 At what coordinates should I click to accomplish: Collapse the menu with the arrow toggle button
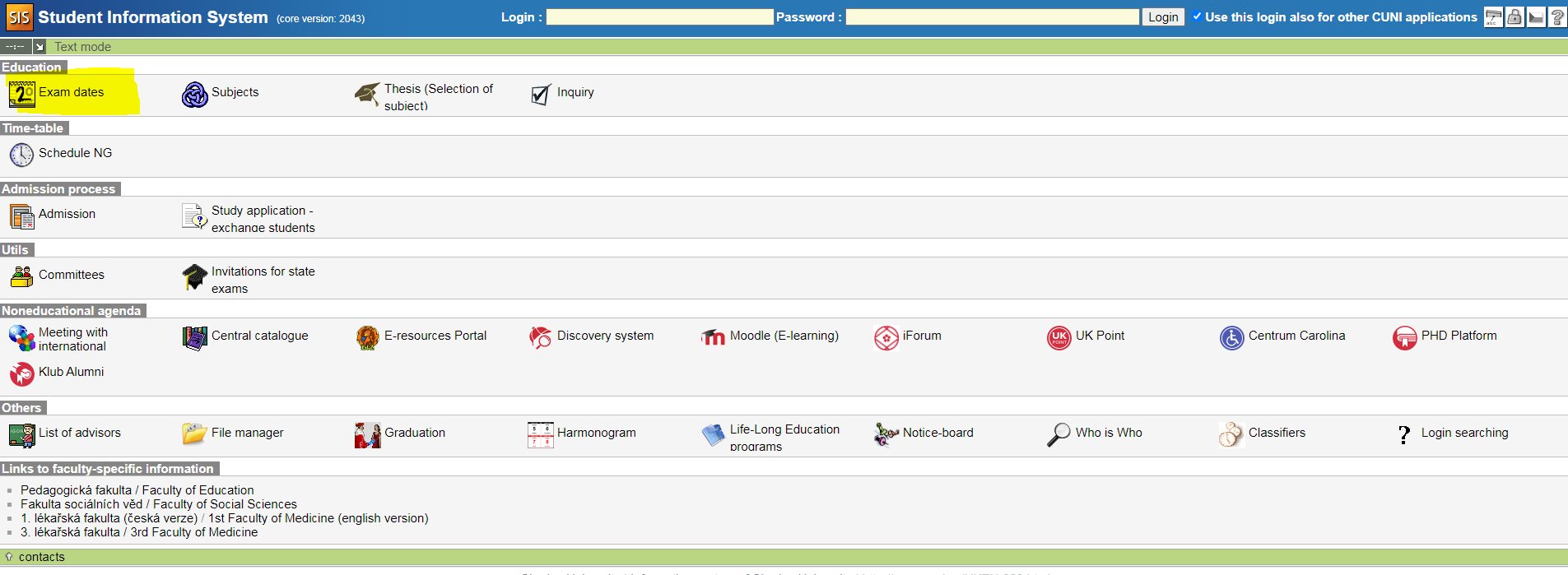tap(39, 47)
